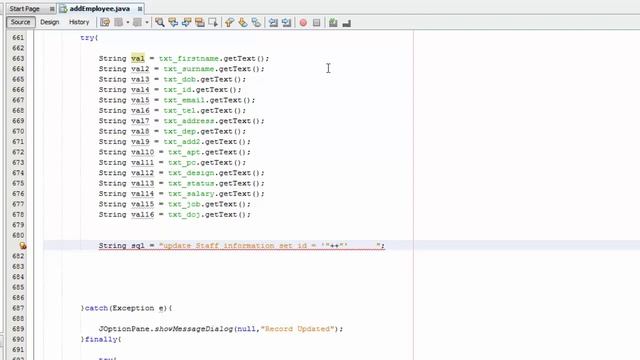Viewport: 640px width, 360px height.
Task: Toggle Highlight Search toolbar icon
Action: click(x=200, y=22)
